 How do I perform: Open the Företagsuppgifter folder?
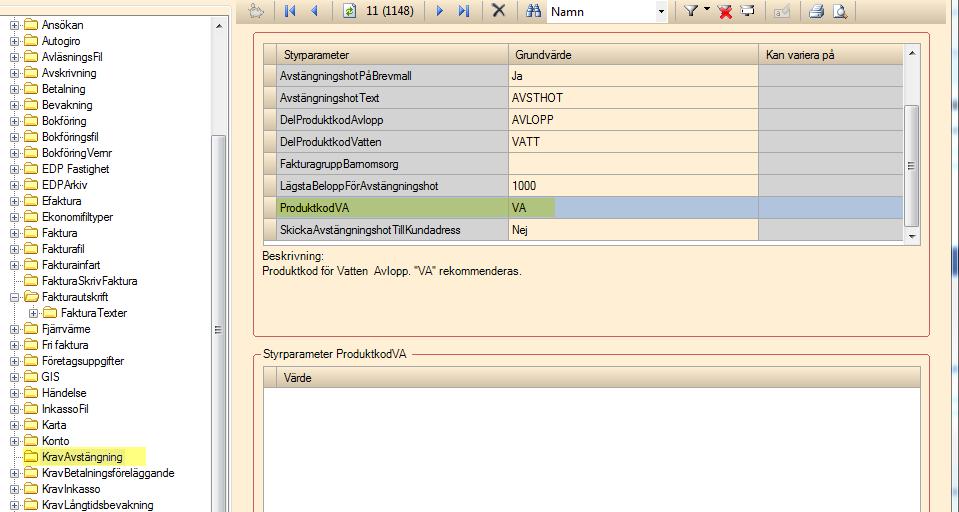pyautogui.click(x=83, y=361)
